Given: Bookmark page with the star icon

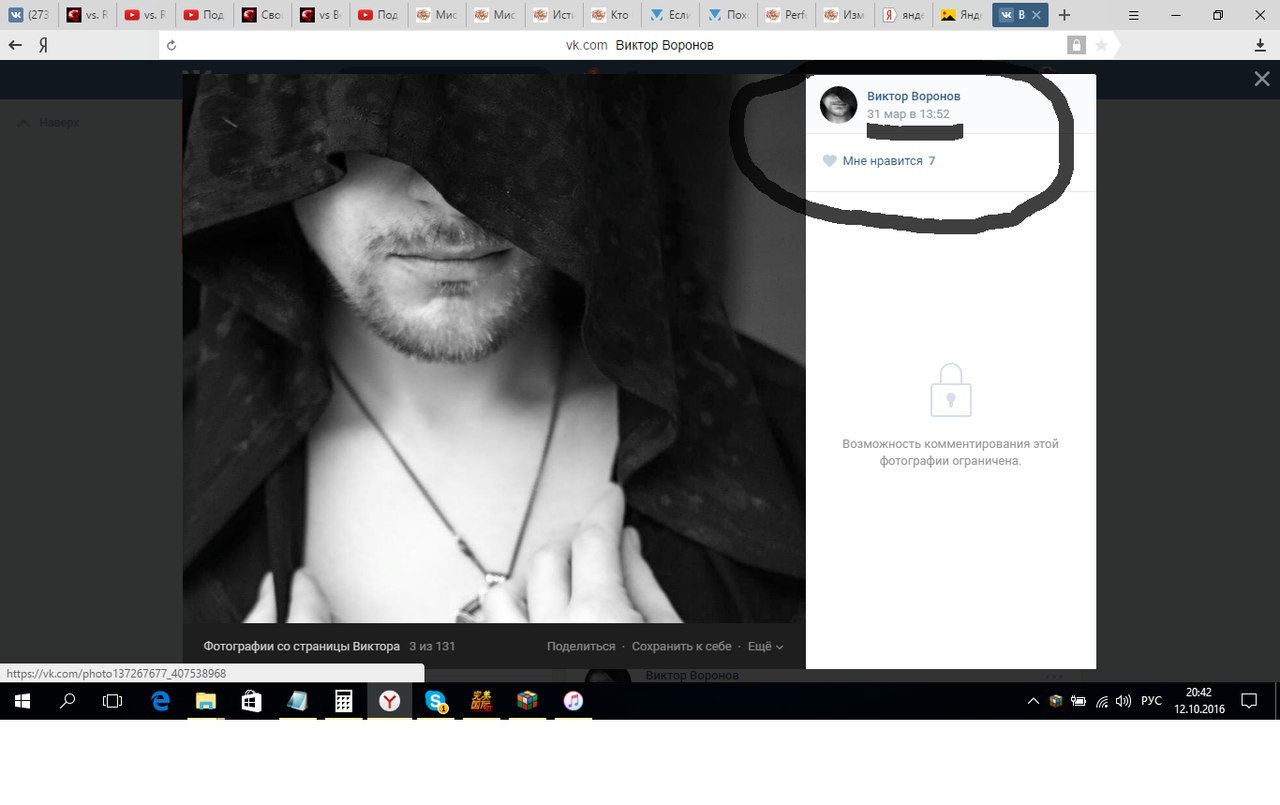Looking at the screenshot, I should 1101,45.
